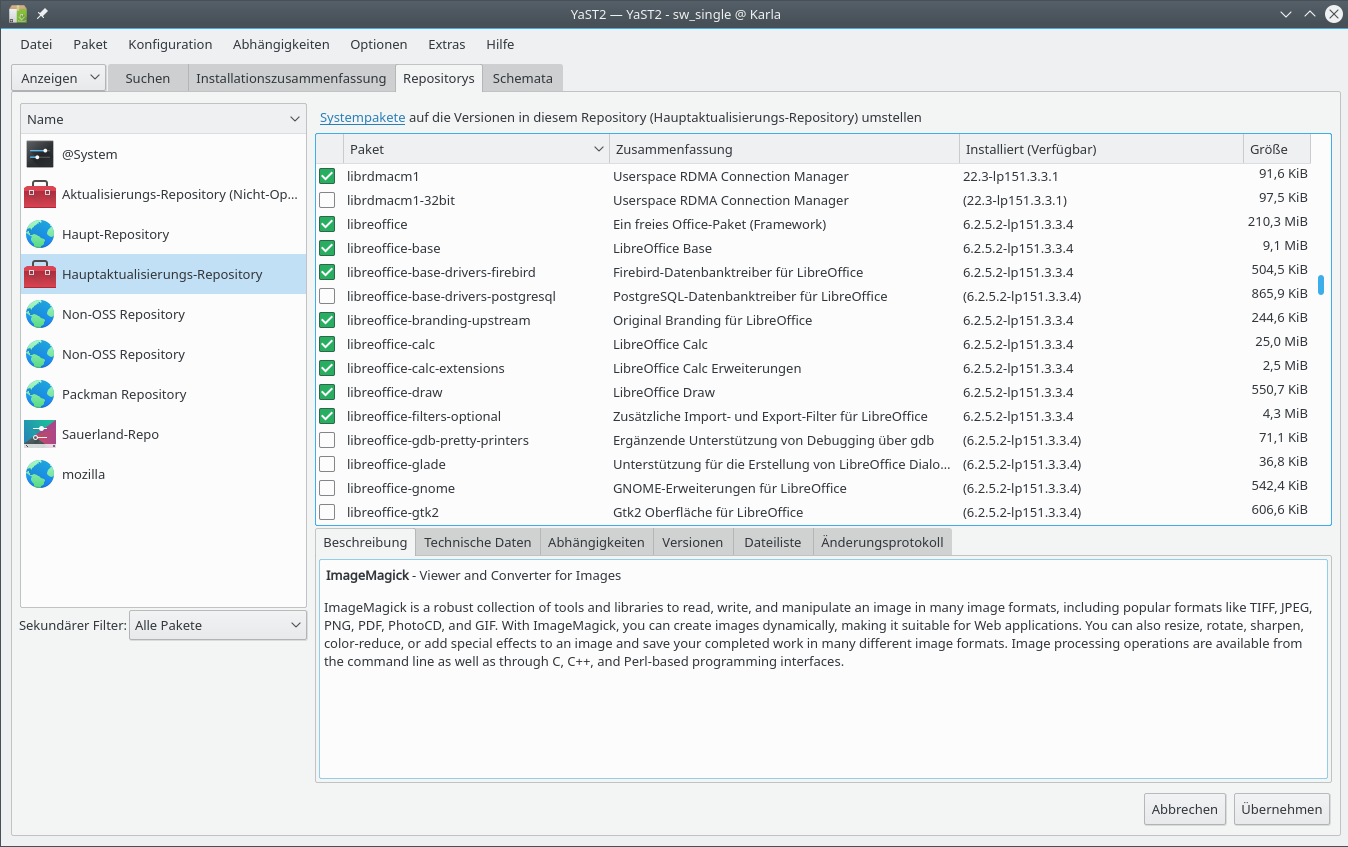Sort by the Größe column header

coord(1277,149)
